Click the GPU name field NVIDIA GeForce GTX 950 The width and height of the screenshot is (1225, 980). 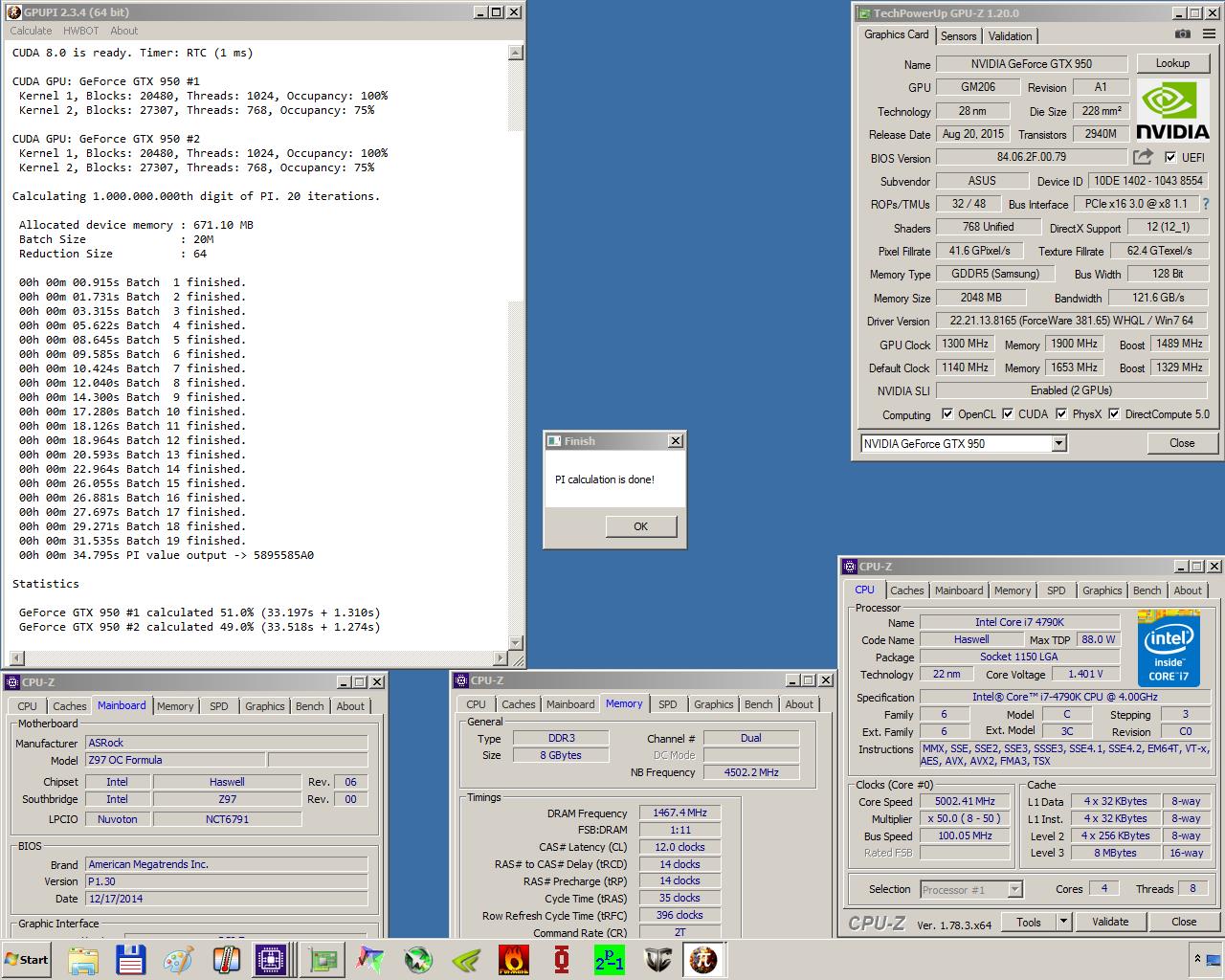click(x=1031, y=64)
